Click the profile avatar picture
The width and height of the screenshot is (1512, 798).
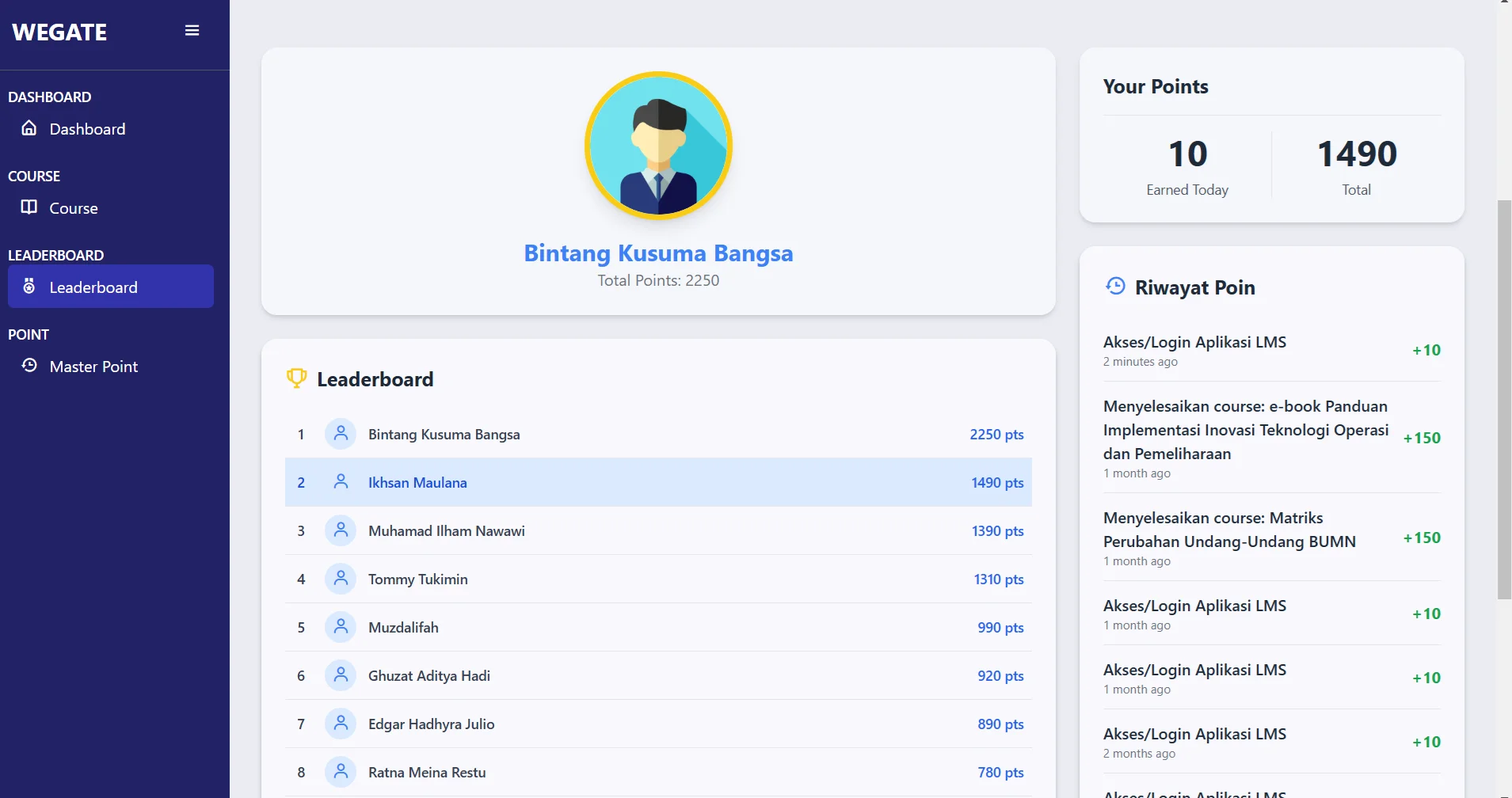pos(658,146)
